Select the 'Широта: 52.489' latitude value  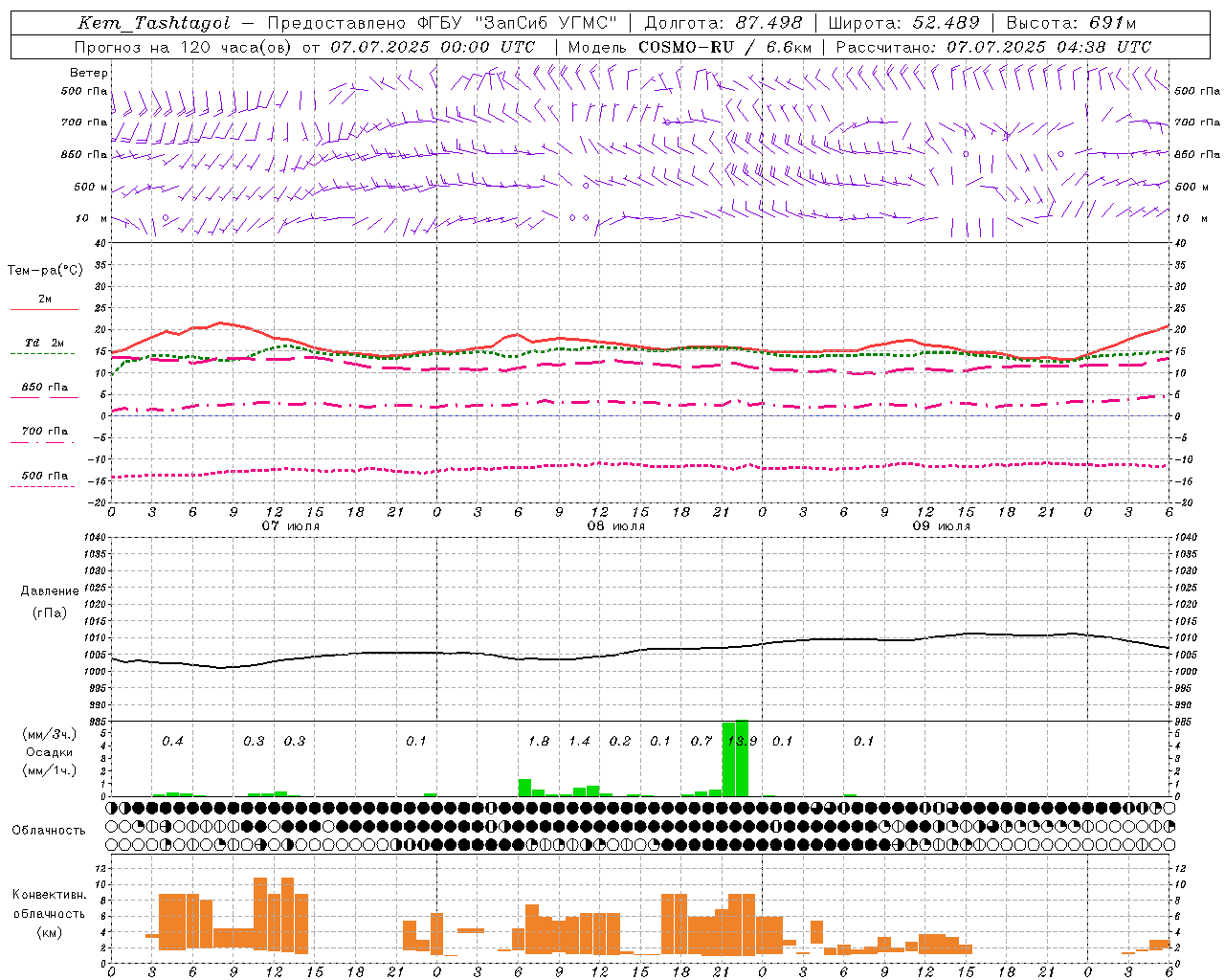click(x=903, y=23)
